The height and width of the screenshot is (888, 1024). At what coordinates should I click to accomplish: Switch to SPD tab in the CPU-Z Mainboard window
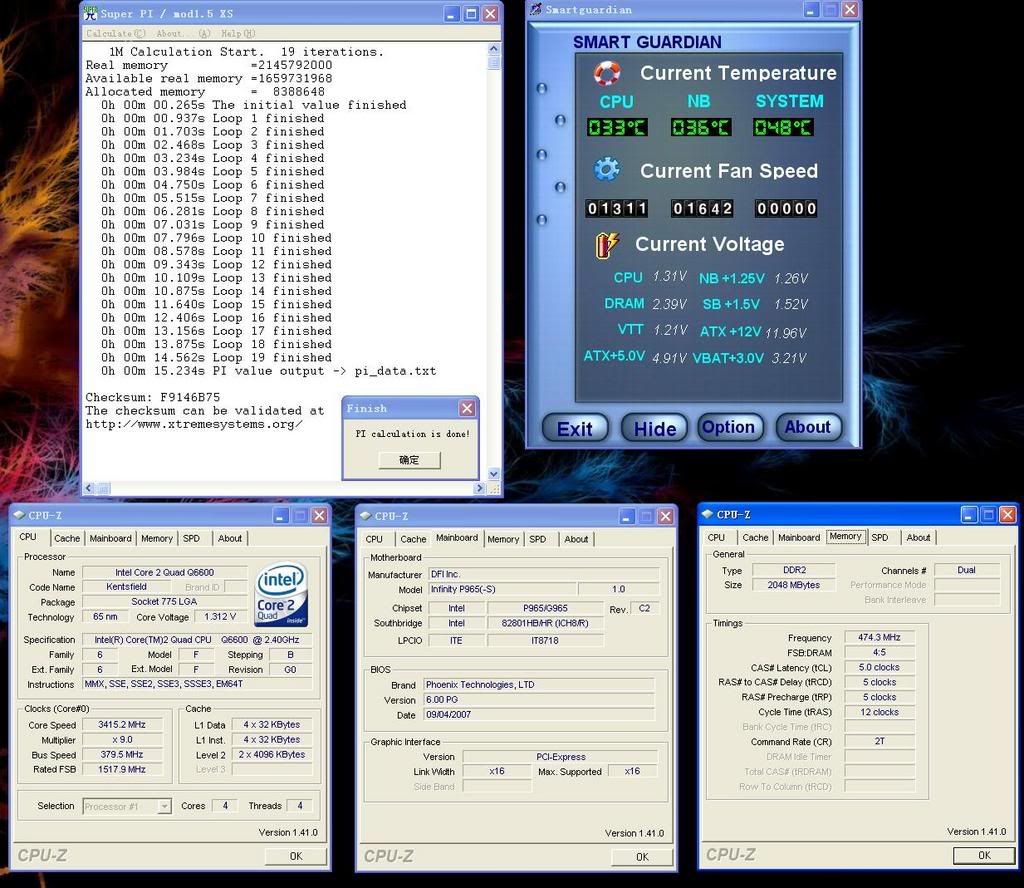(538, 539)
